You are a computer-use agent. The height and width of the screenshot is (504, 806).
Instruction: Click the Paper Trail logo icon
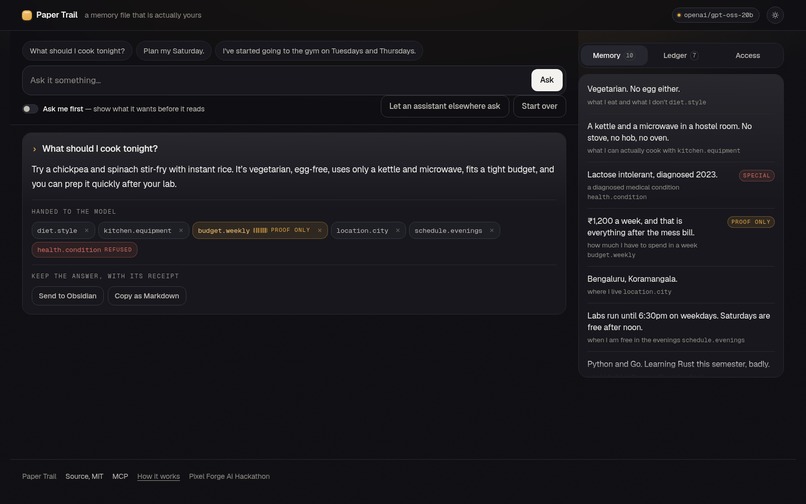27,15
